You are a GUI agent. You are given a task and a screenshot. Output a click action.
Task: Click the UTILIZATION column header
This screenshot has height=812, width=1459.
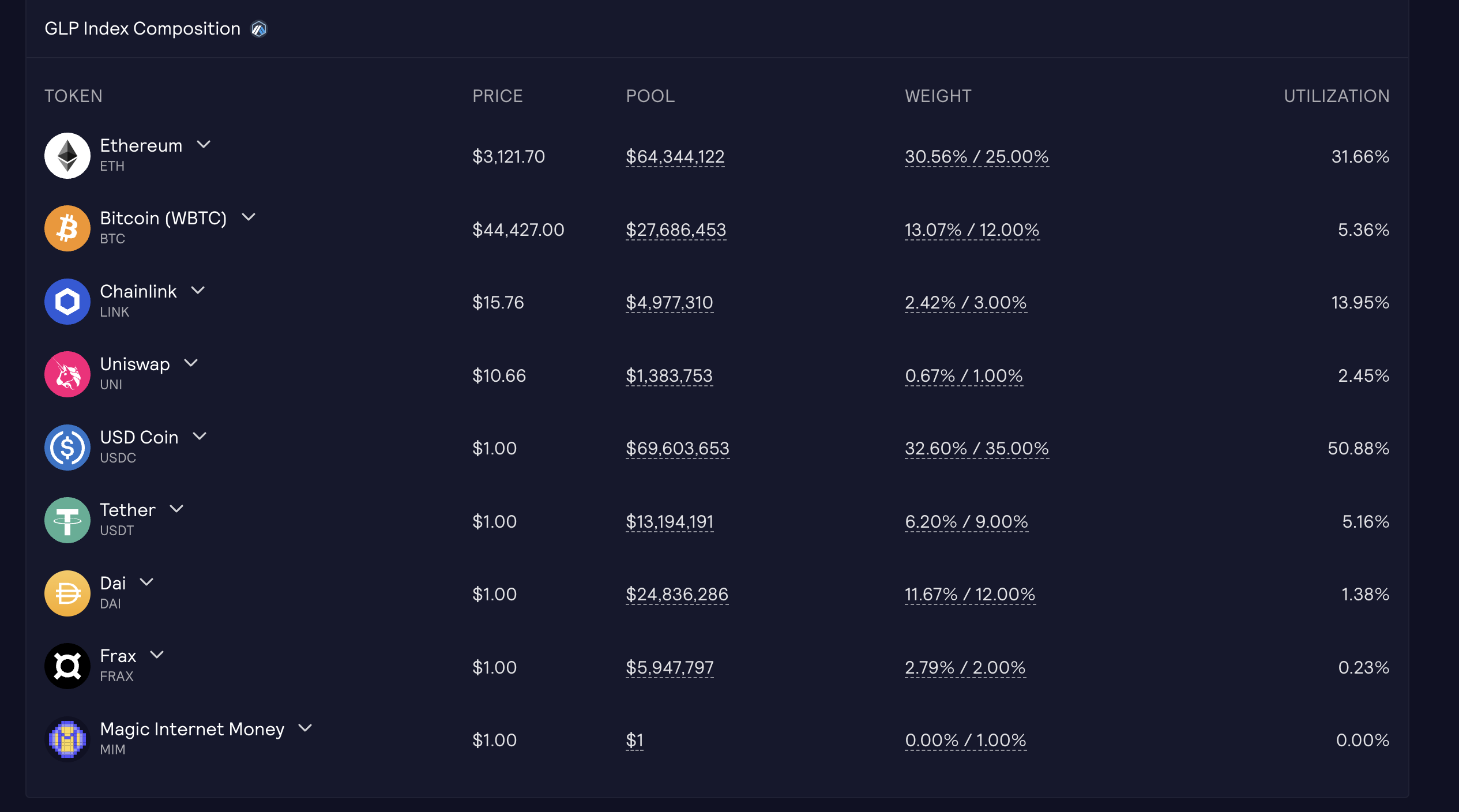[1336, 96]
